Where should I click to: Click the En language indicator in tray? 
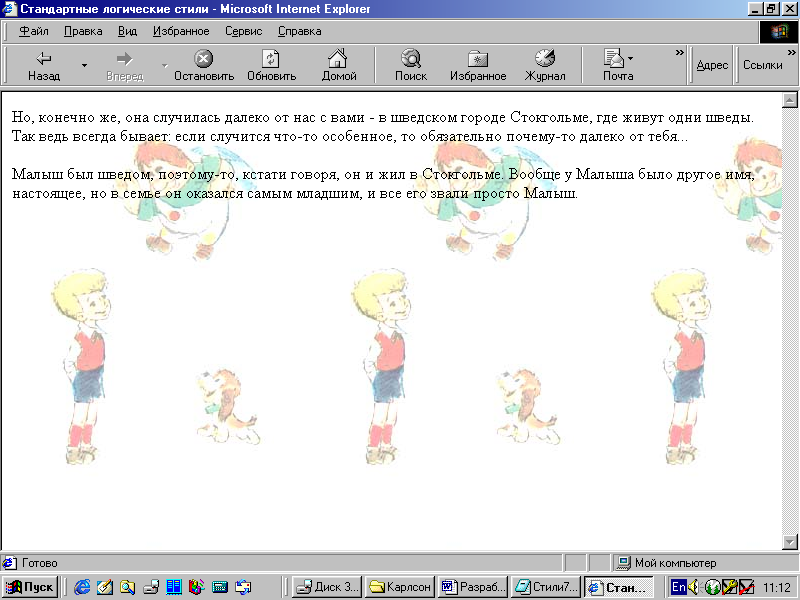pyautogui.click(x=679, y=587)
